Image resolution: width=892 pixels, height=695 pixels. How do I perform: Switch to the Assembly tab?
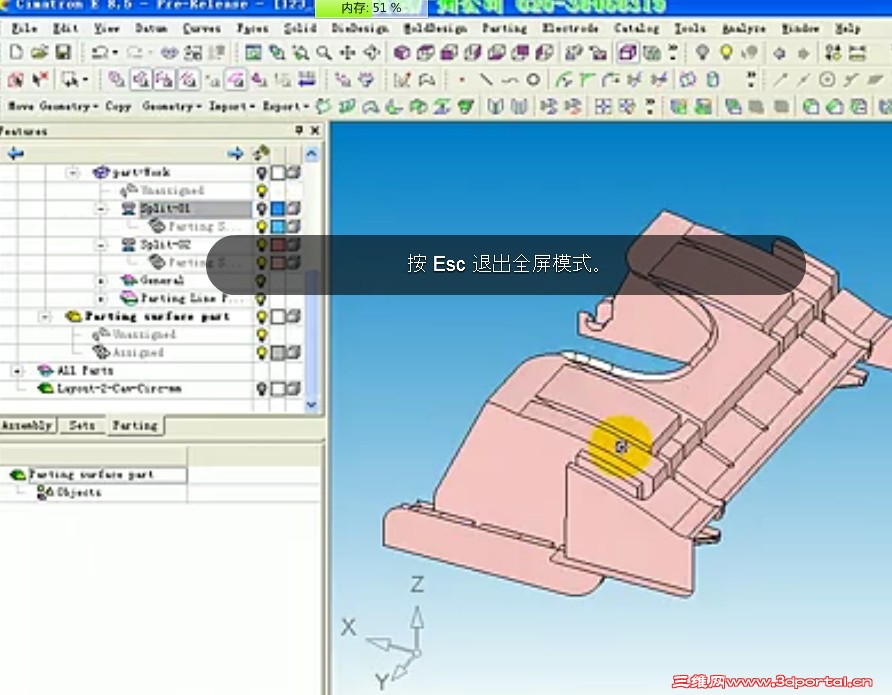point(27,425)
